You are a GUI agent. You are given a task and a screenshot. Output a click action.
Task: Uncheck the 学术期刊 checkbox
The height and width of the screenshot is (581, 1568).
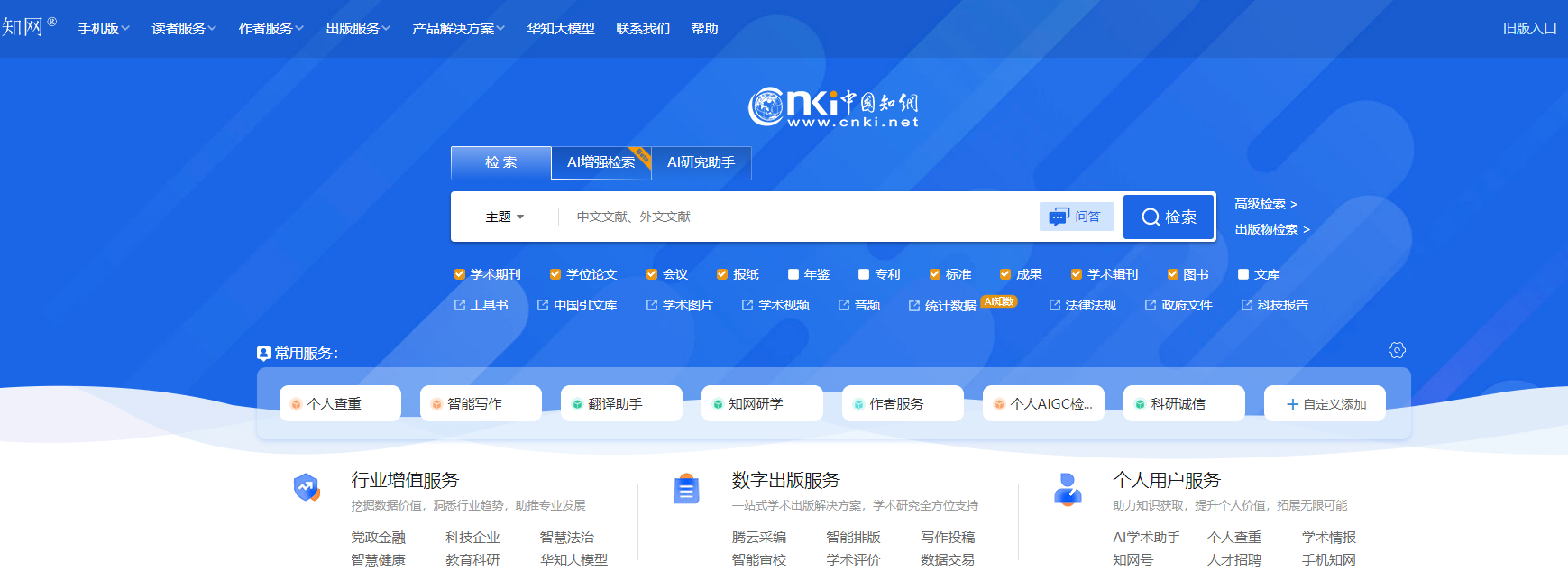[x=460, y=274]
